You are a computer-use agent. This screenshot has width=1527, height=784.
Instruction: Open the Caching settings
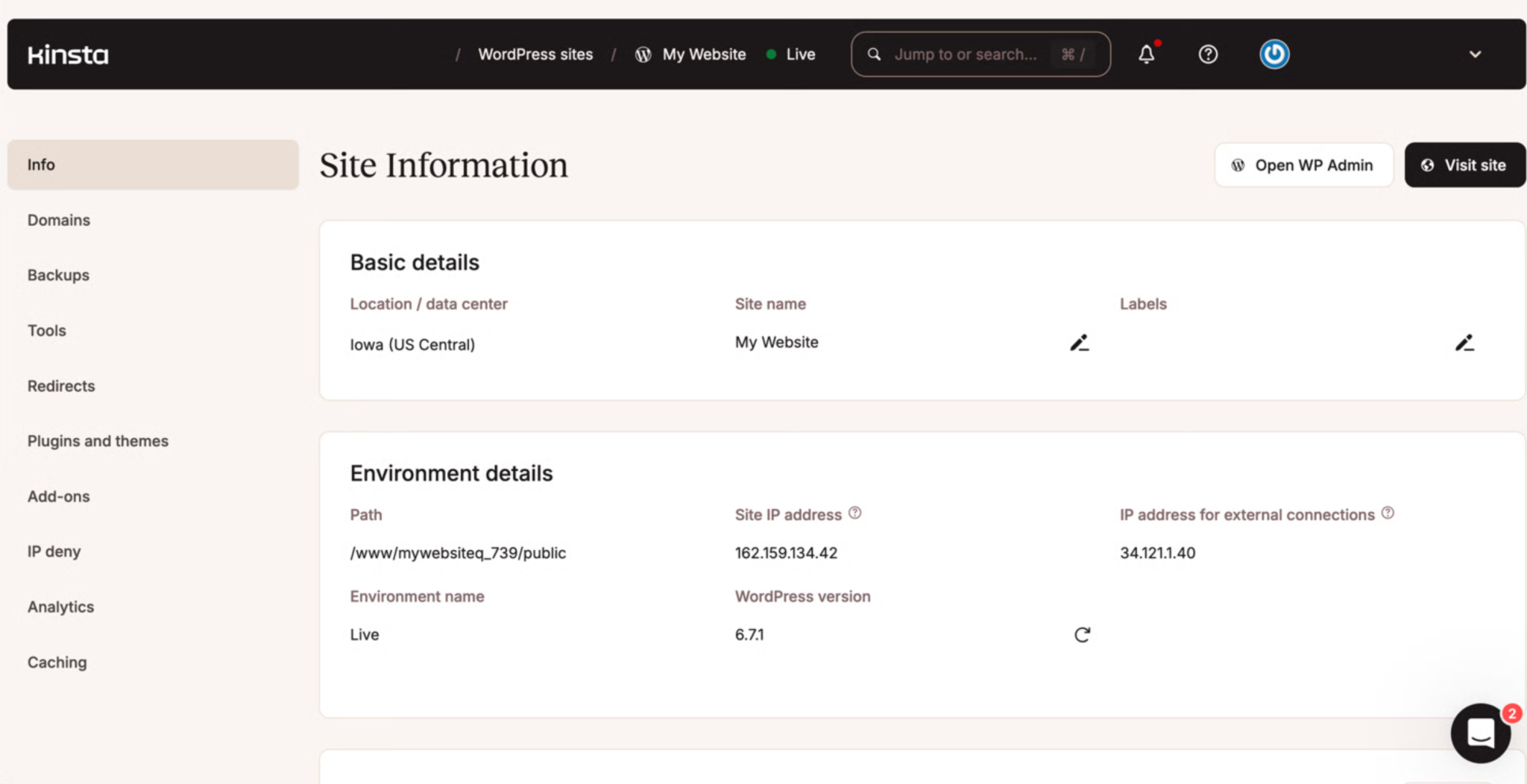[x=57, y=662]
